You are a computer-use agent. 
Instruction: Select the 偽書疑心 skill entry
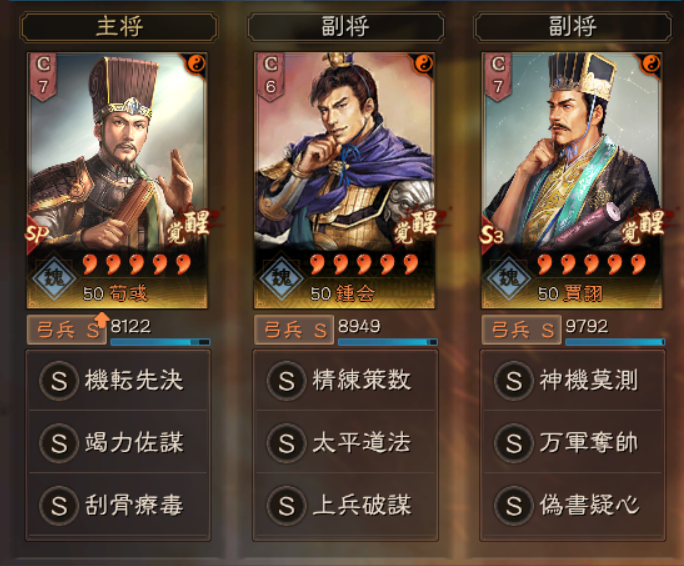point(573,505)
